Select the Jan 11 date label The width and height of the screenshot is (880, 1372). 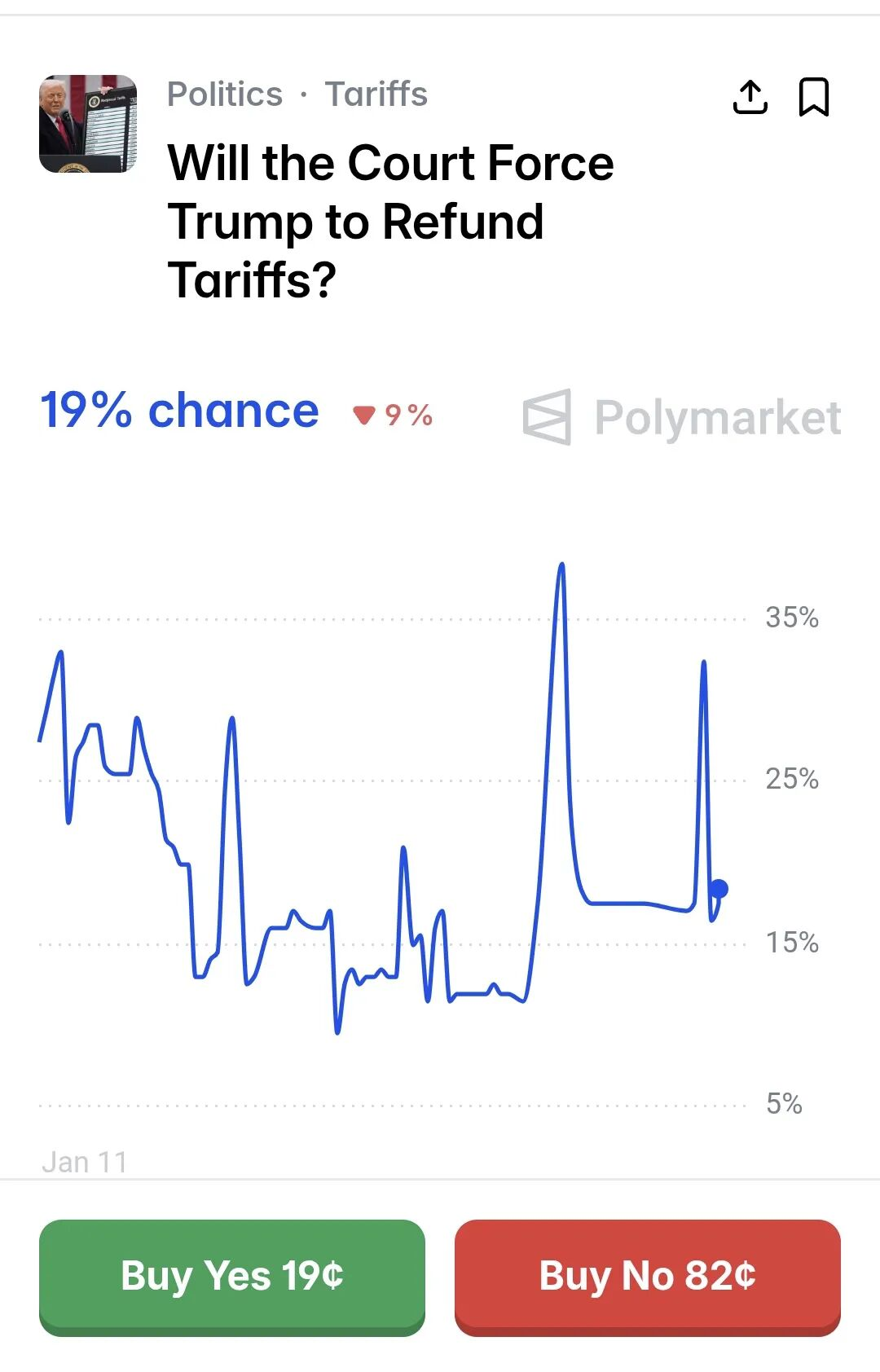(85, 1162)
